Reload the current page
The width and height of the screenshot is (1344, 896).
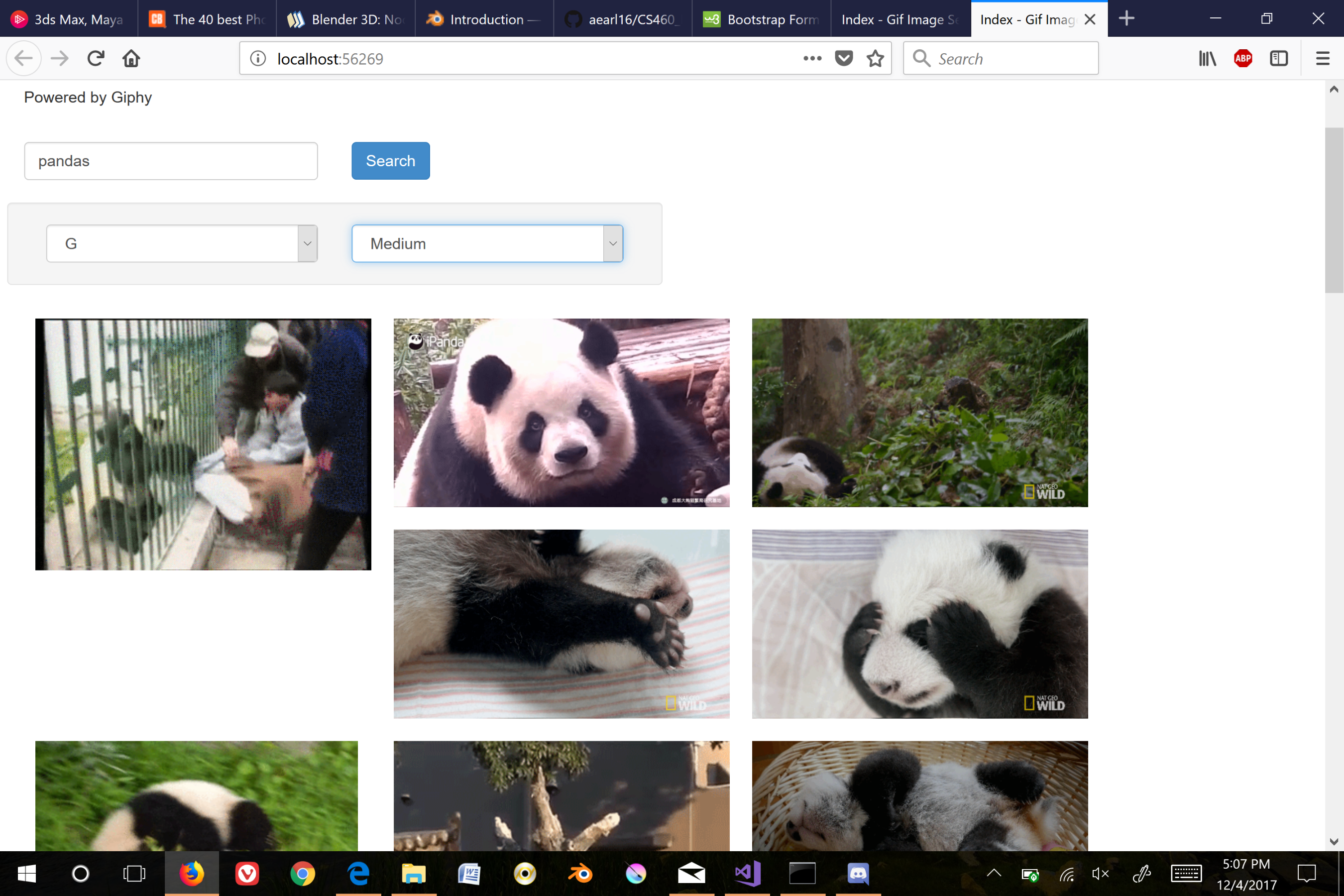coord(96,58)
